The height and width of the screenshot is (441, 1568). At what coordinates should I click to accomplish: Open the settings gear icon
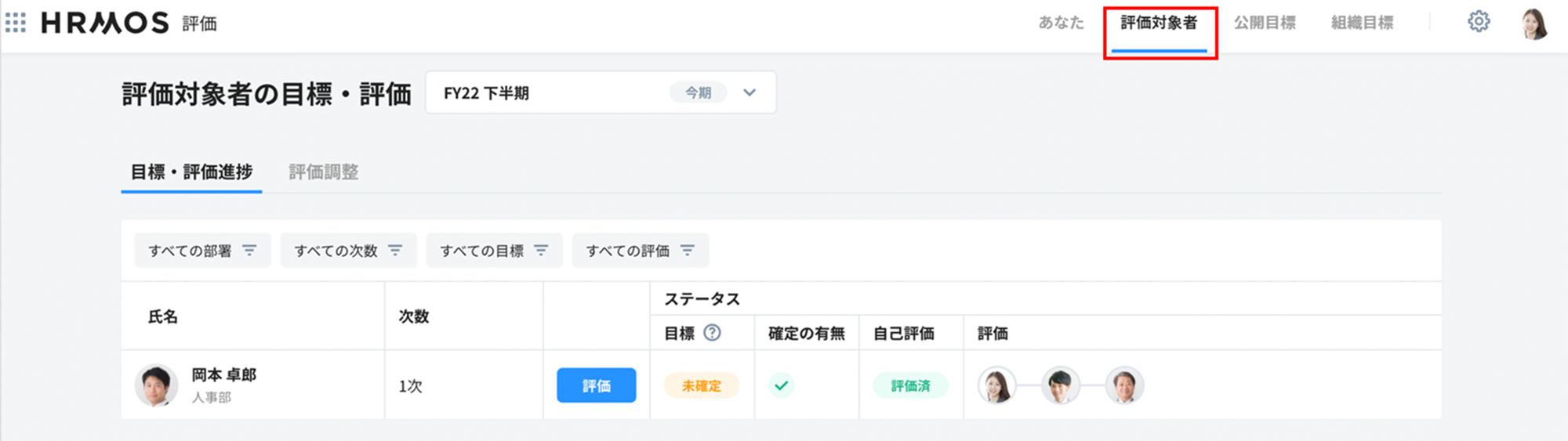click(1478, 22)
